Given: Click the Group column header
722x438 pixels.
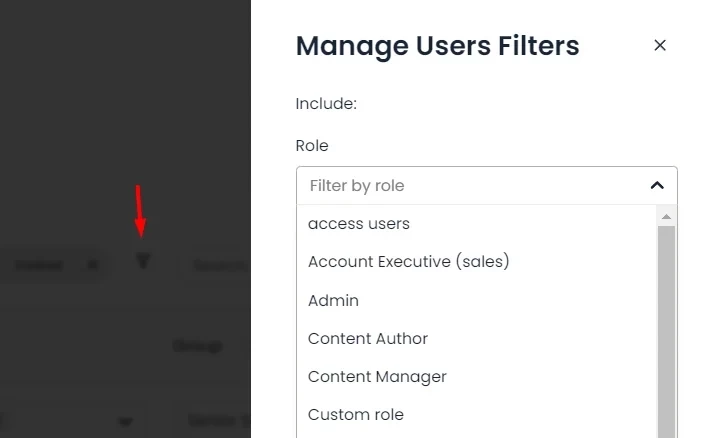Looking at the screenshot, I should point(197,345).
